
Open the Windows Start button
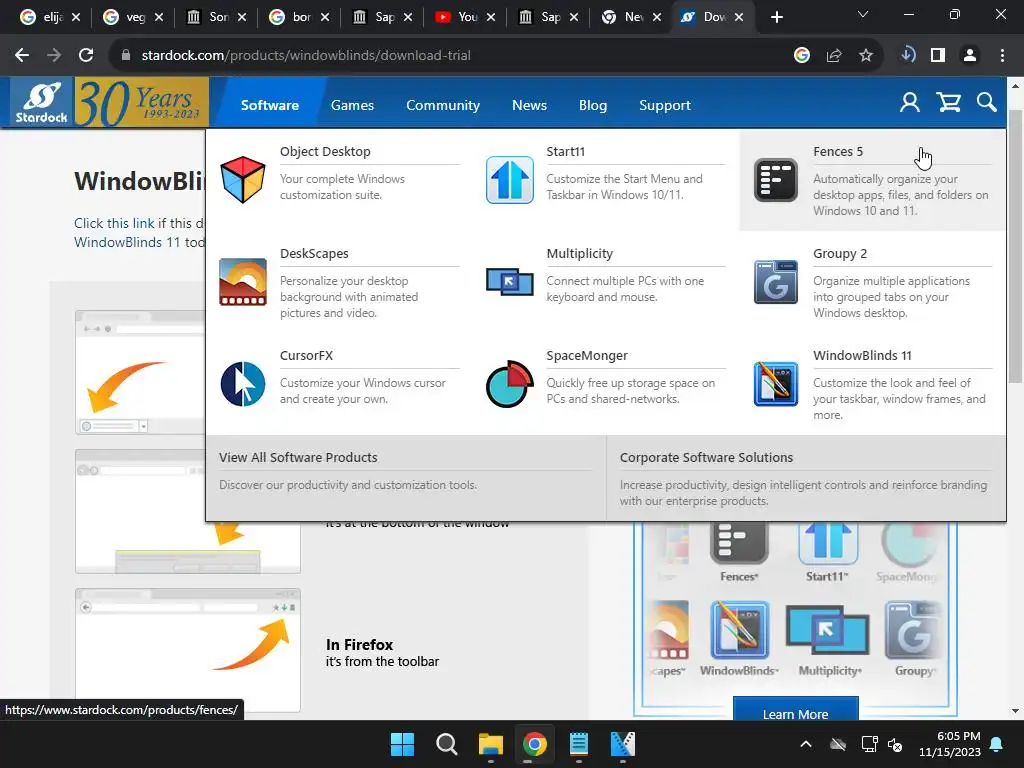(x=402, y=744)
